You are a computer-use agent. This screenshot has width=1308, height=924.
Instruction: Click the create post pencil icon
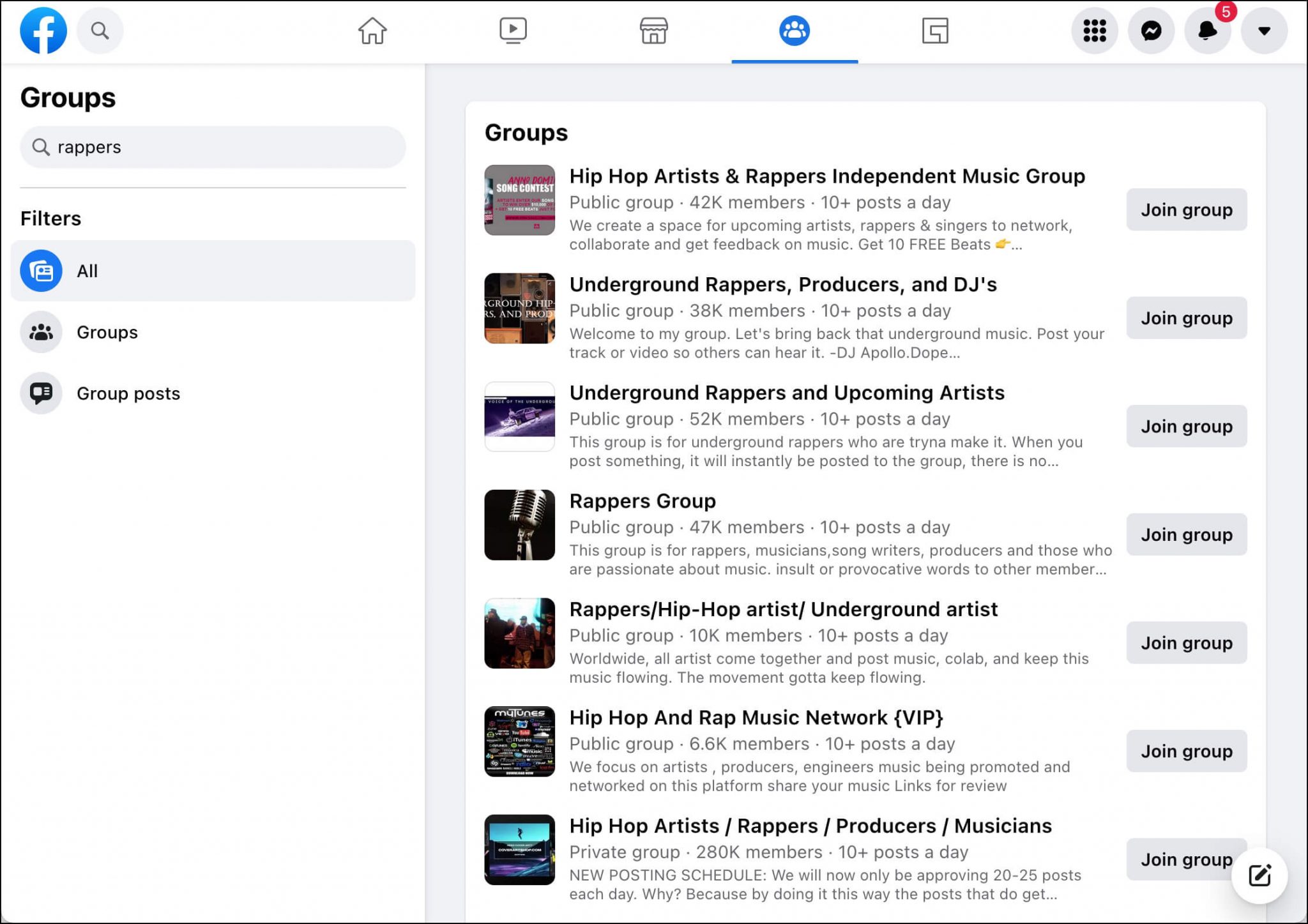tap(1259, 875)
